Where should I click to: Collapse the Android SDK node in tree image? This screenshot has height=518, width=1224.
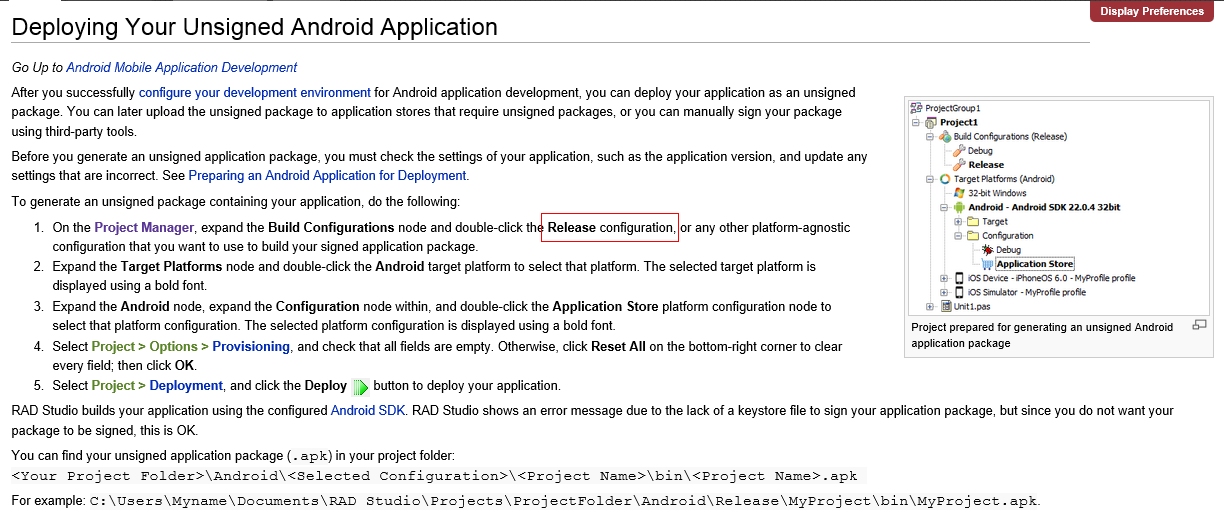pyautogui.click(x=944, y=207)
